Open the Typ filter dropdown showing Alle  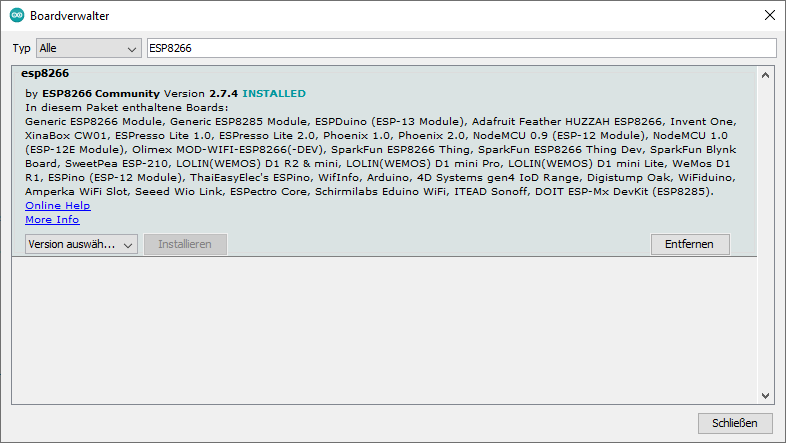(88, 48)
